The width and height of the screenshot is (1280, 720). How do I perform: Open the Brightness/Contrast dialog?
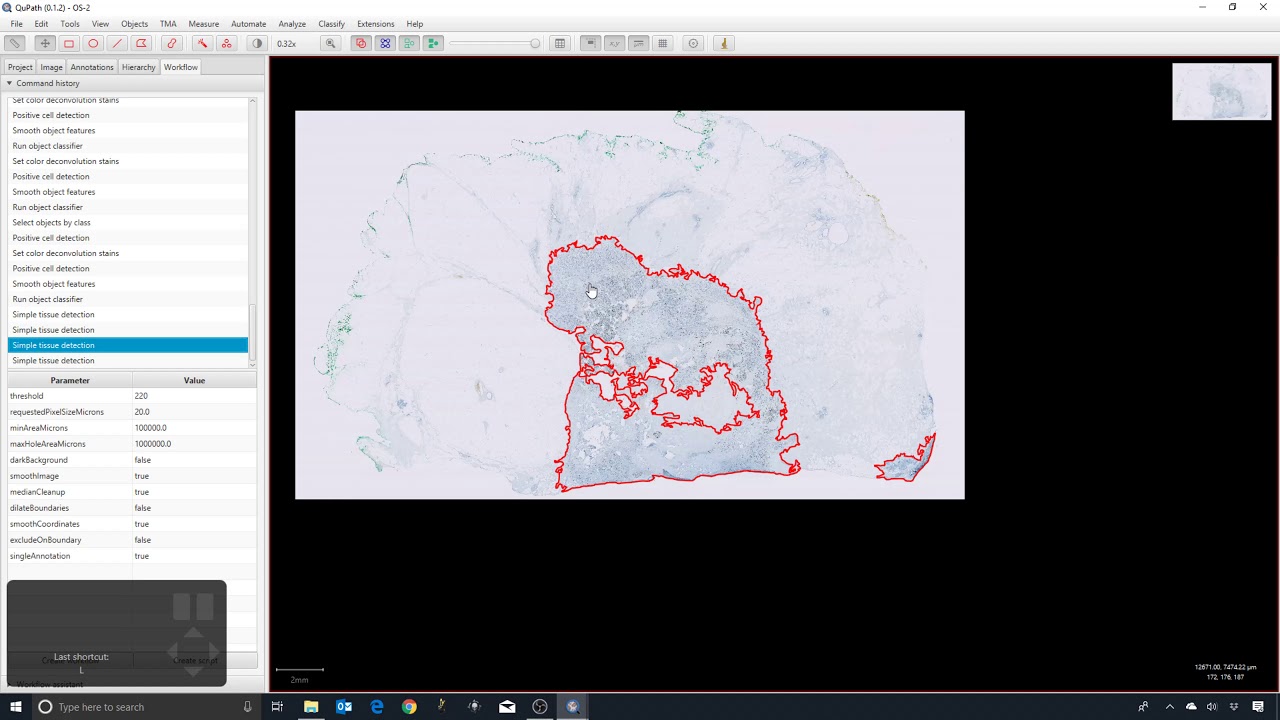tap(257, 43)
